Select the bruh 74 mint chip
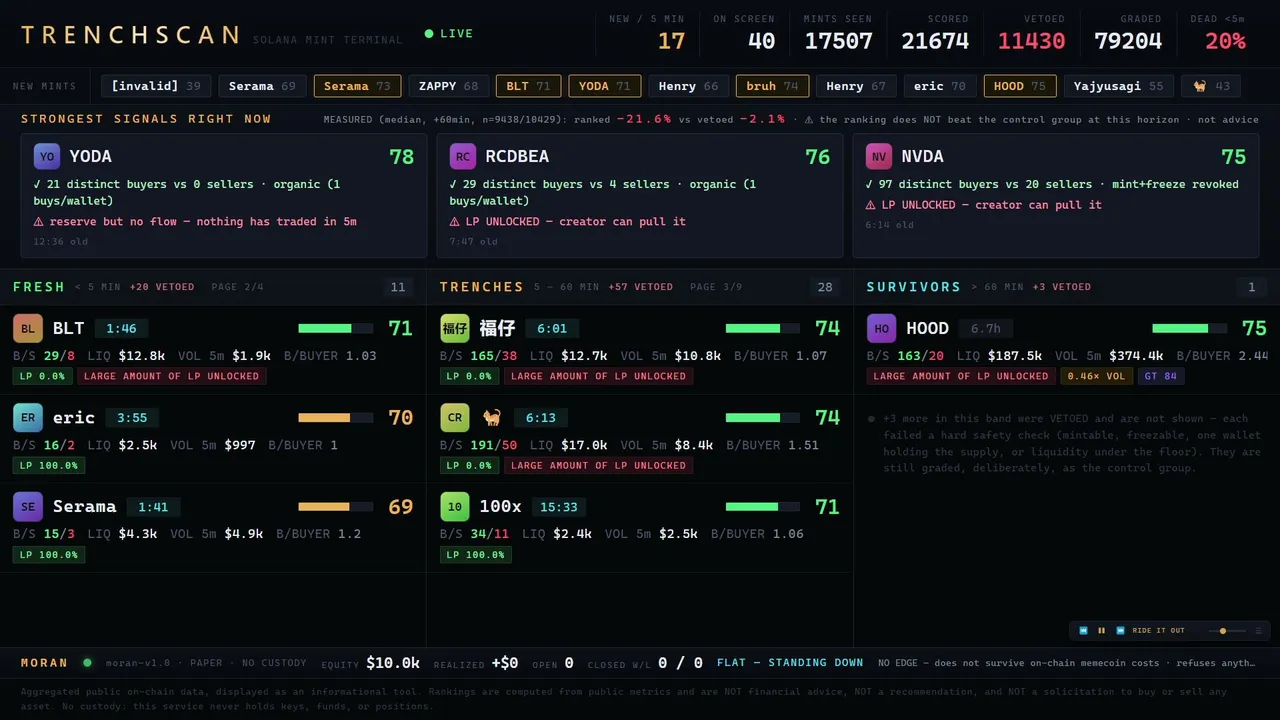This screenshot has height=720, width=1280. coord(772,86)
